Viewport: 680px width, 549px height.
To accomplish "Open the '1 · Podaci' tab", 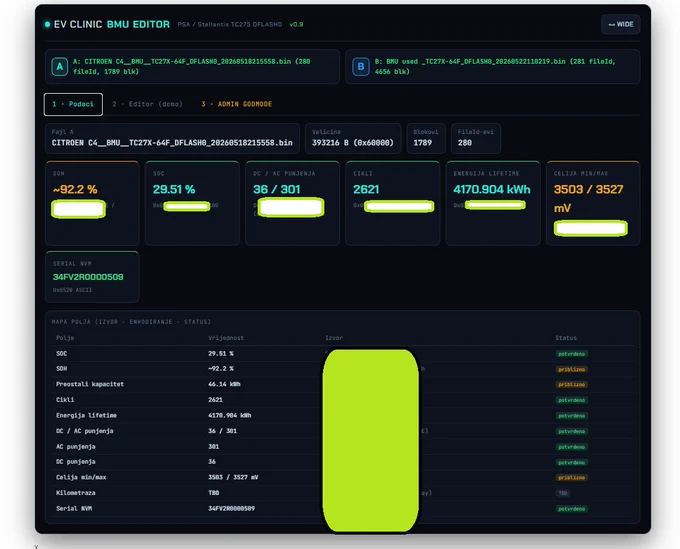I will pyautogui.click(x=73, y=104).
